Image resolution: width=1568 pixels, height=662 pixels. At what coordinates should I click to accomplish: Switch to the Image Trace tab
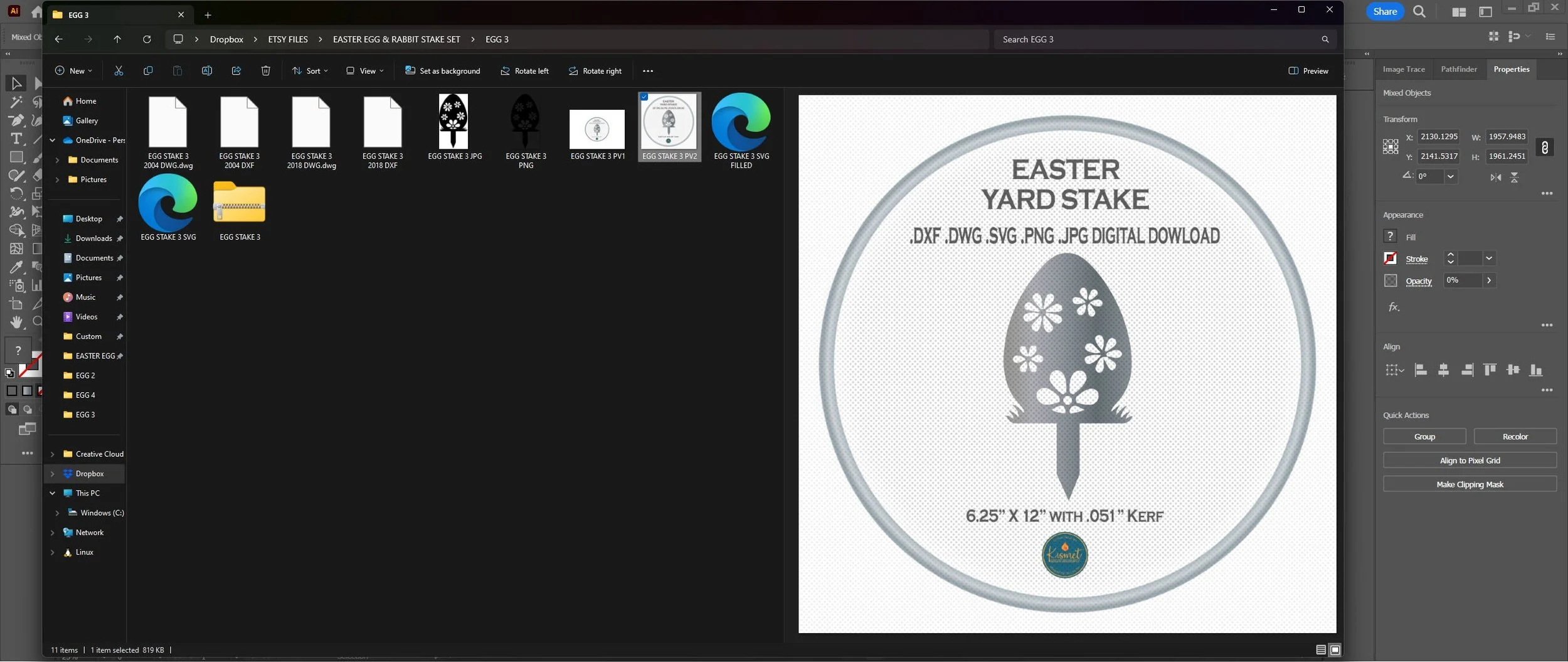[1404, 69]
